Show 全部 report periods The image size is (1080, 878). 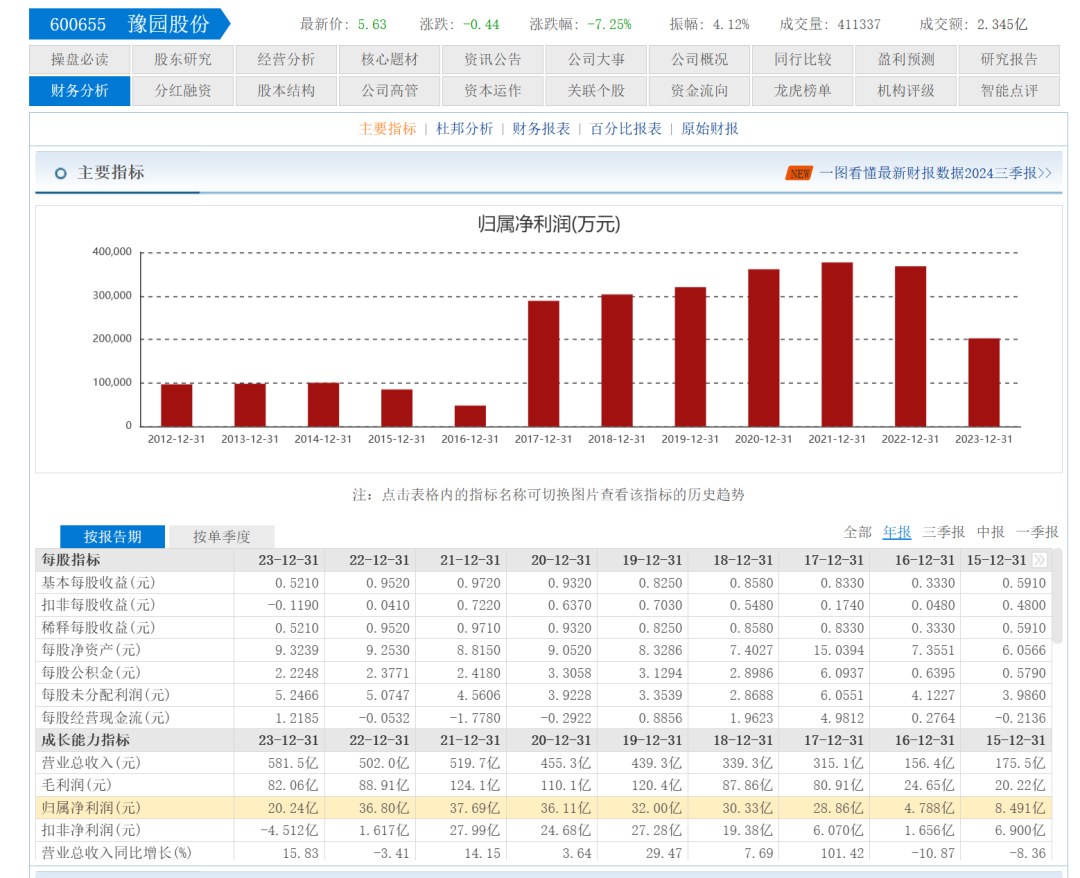click(x=857, y=532)
